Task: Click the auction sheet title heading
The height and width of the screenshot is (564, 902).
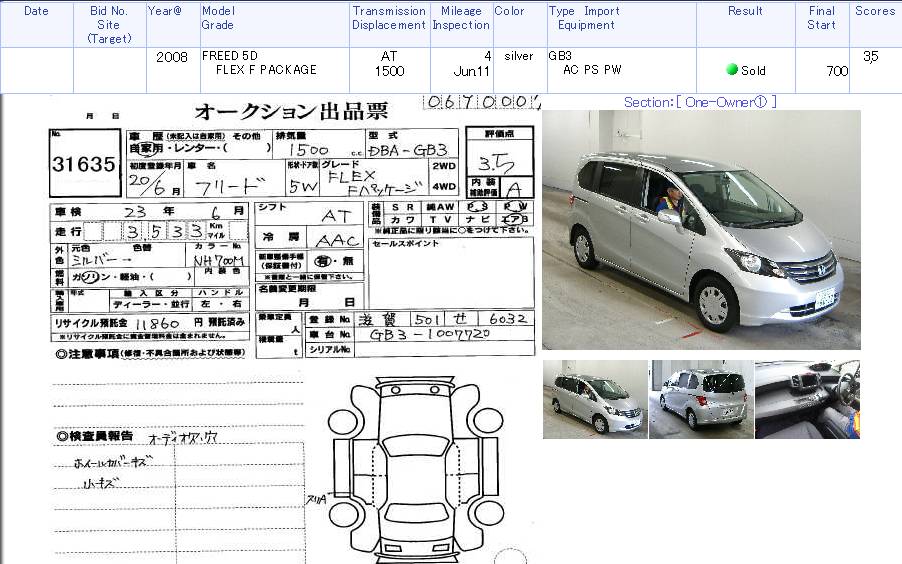Action: [291, 111]
